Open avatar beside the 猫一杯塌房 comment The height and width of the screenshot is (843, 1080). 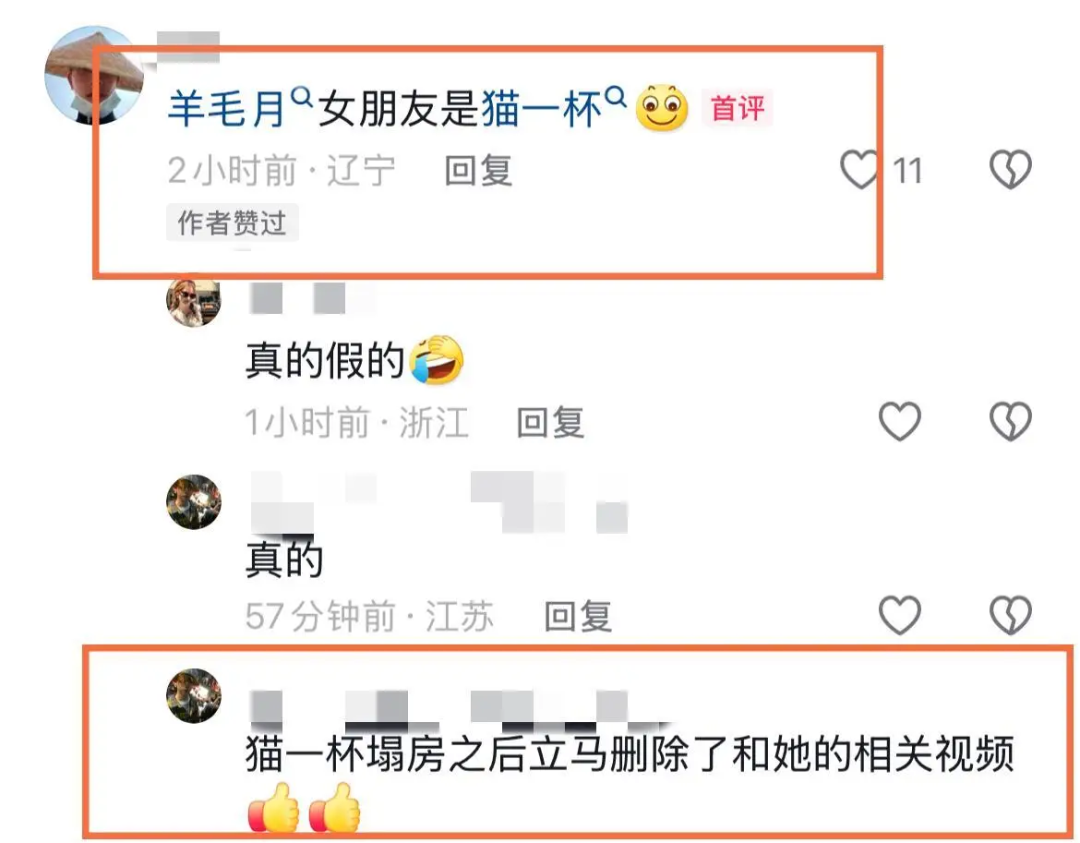click(194, 696)
